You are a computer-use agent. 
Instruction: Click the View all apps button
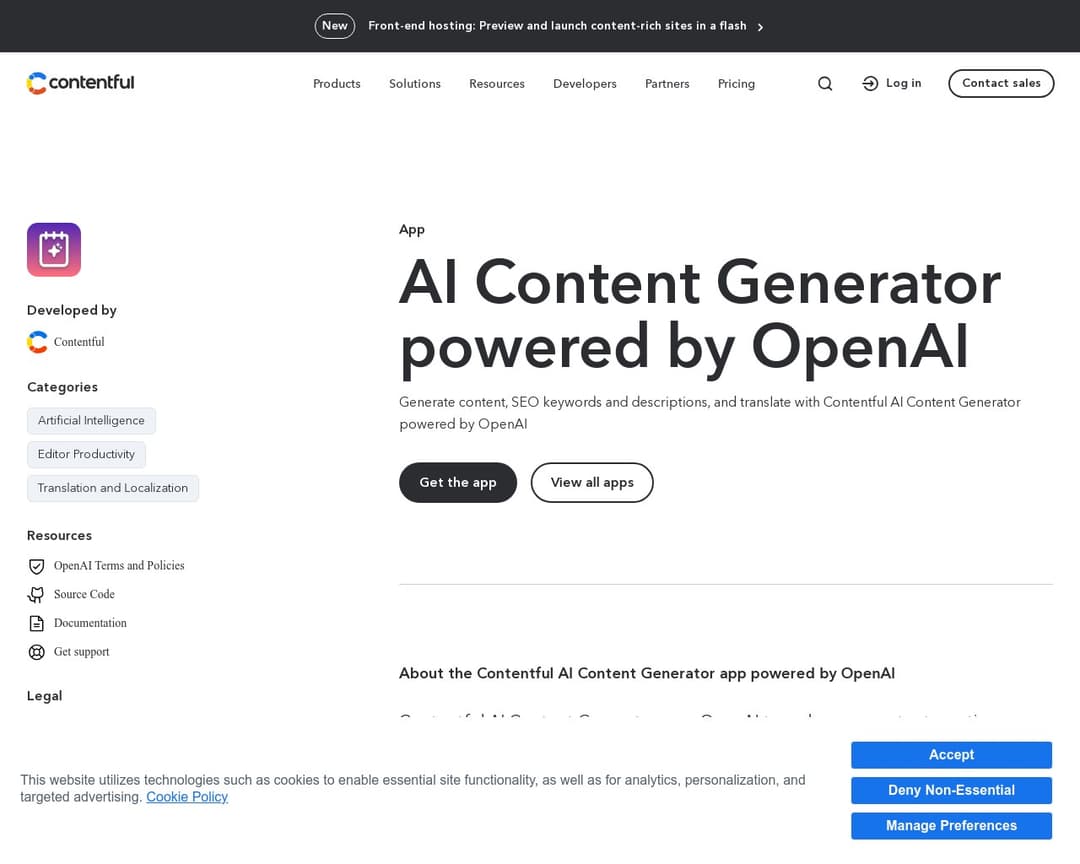click(x=592, y=482)
